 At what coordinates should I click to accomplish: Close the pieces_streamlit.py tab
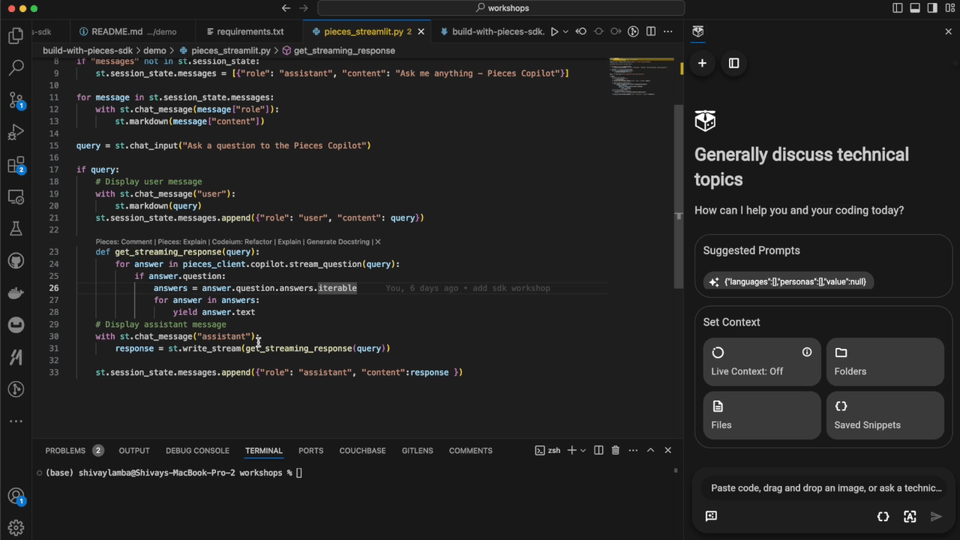coord(421,32)
